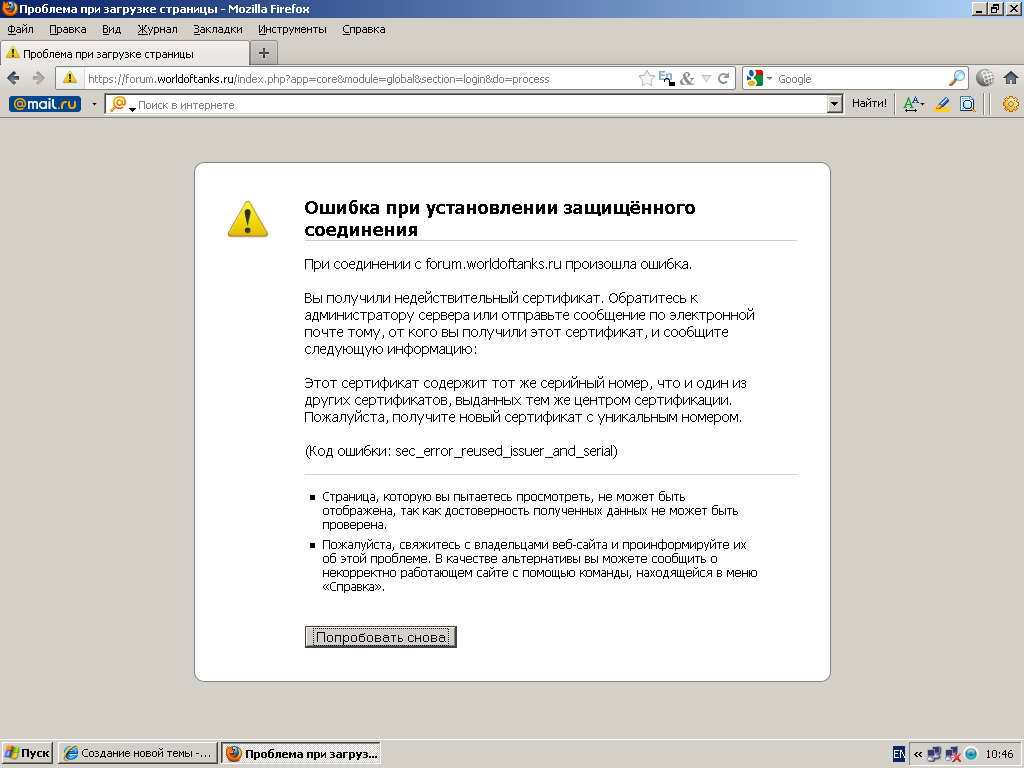Click text 'При соединении с forum.worldoftanks.ru произошла ошибка.'
Screen dimensions: 1024x768
coord(498,264)
